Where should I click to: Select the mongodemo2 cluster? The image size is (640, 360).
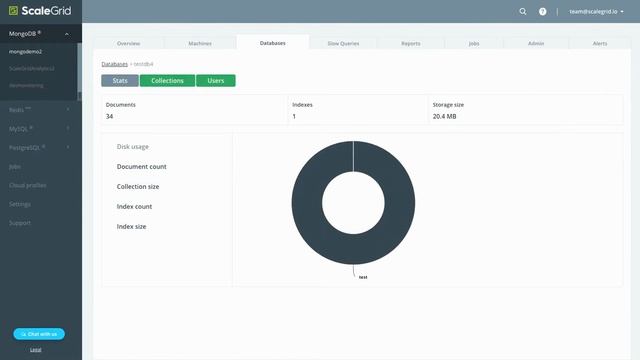25,52
